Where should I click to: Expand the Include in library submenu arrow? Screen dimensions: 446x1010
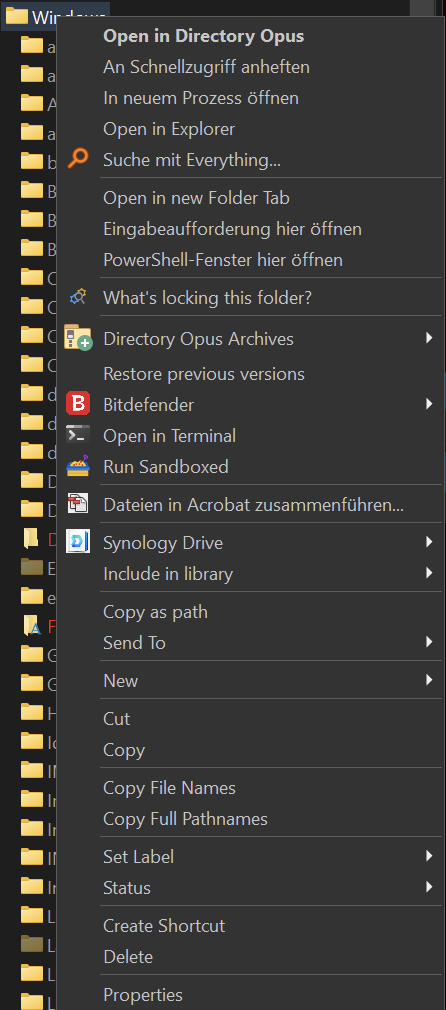429,573
